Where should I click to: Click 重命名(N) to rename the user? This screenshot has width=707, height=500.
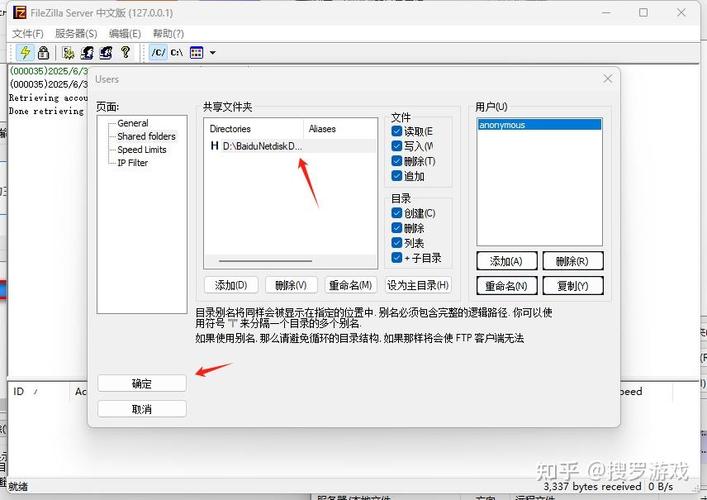(506, 286)
